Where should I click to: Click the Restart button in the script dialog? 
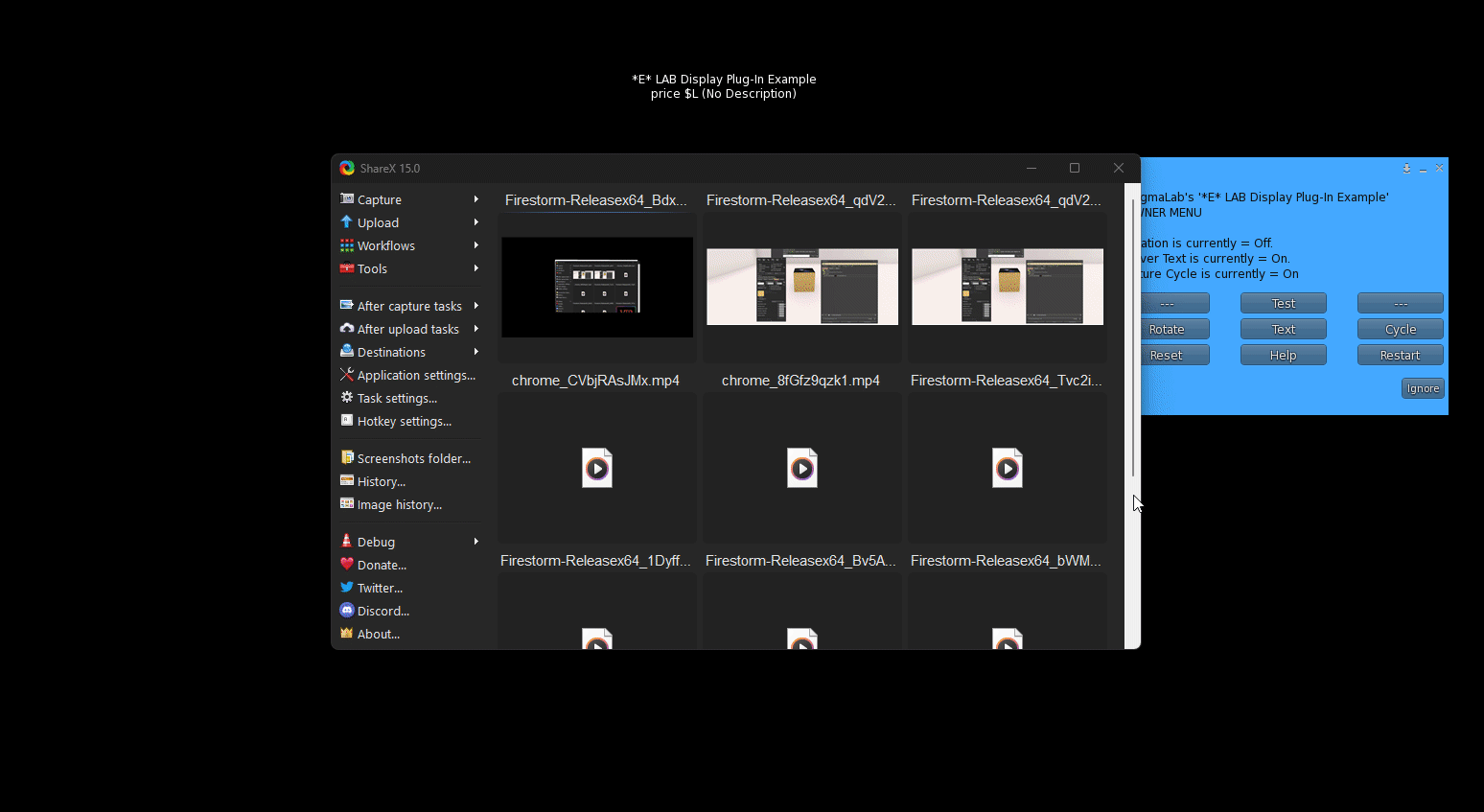pos(1401,355)
